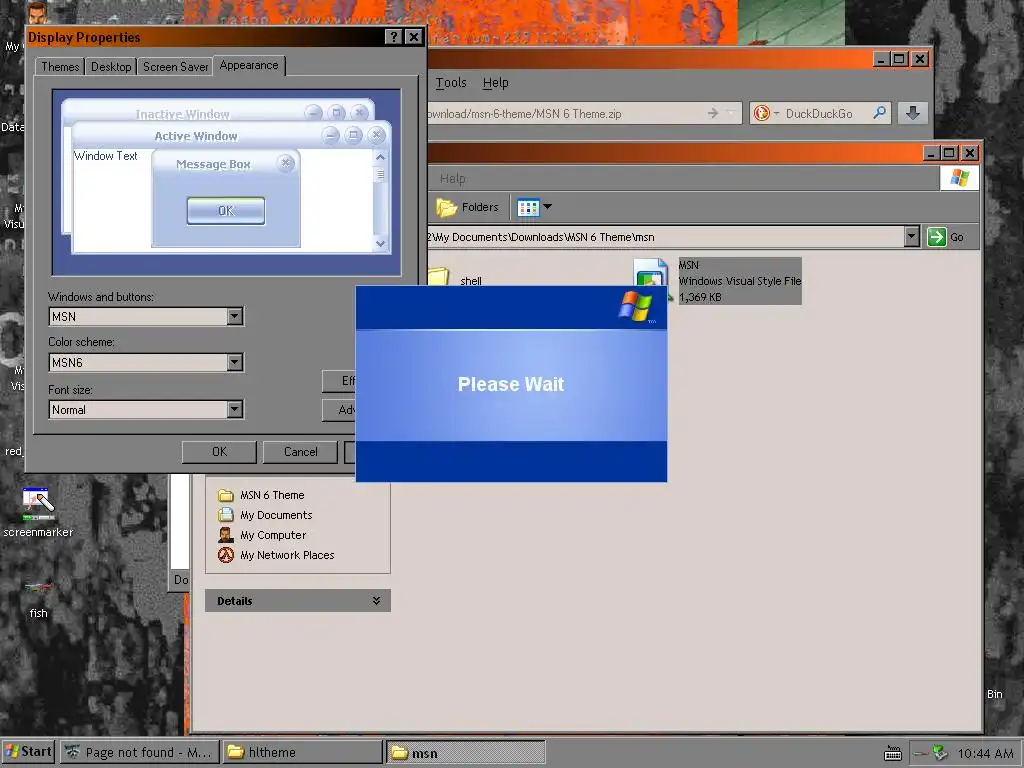Click OK in Display Properties dialog
The width and height of the screenshot is (1024, 768).
click(219, 452)
